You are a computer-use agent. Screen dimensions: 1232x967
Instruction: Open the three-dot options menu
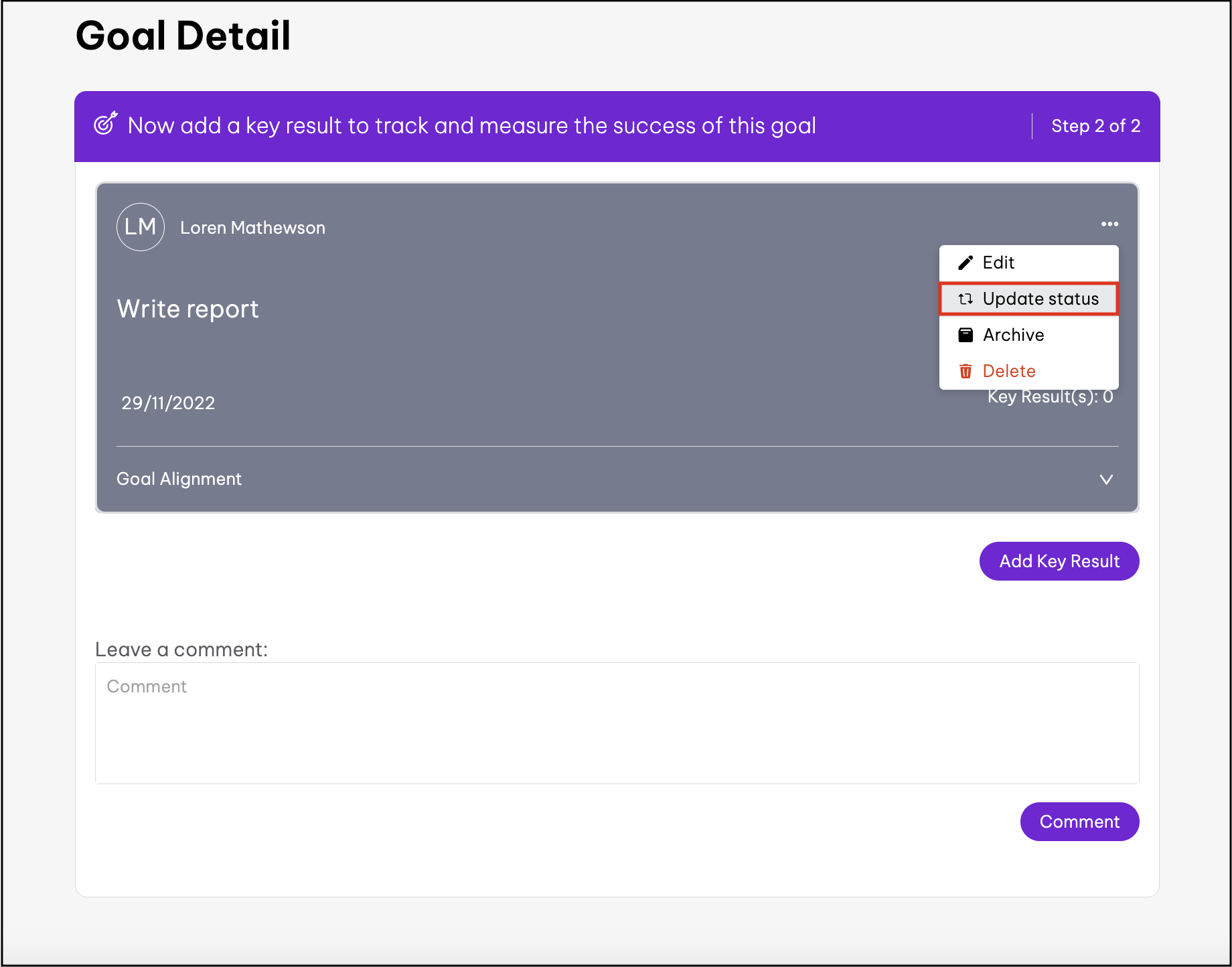pyautogui.click(x=1109, y=224)
